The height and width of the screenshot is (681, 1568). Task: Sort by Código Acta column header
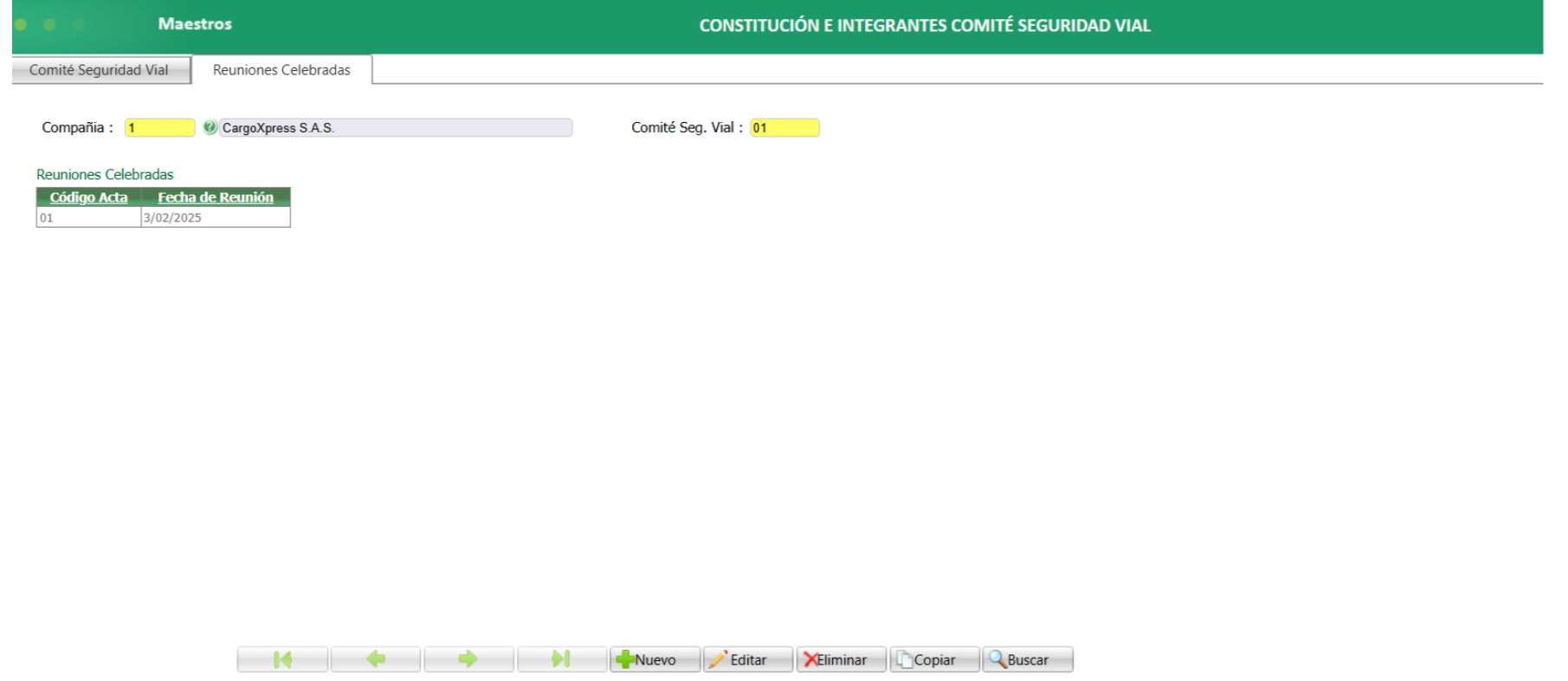coord(88,197)
